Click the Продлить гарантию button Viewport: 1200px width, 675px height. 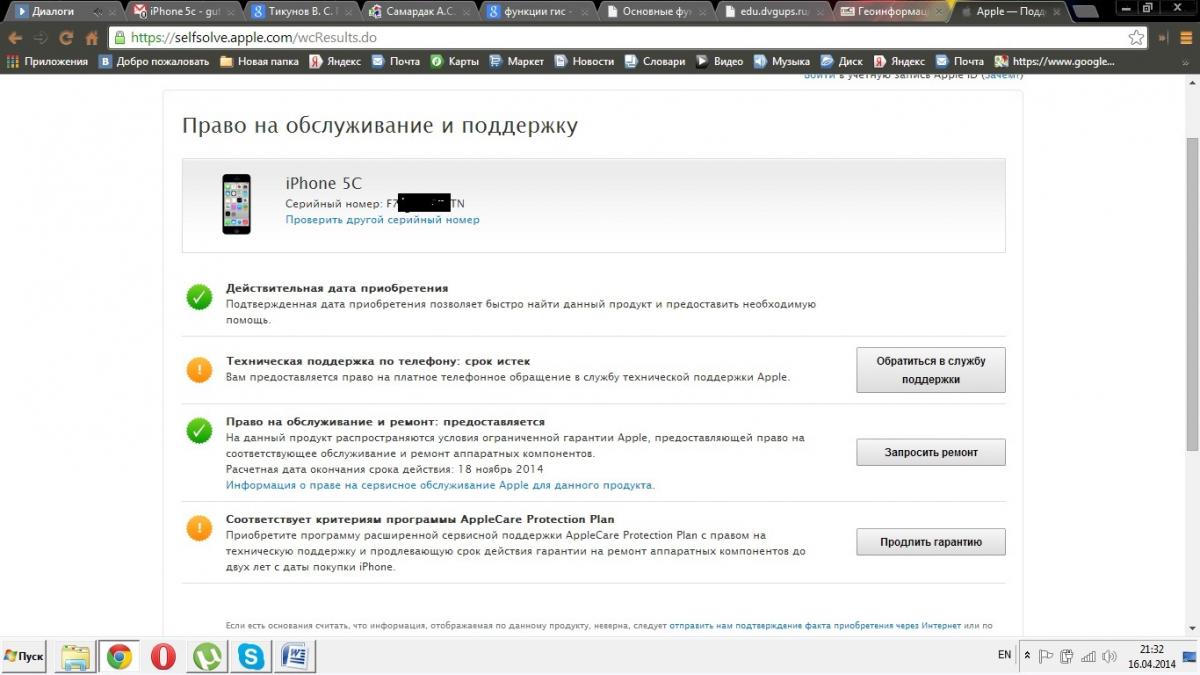[x=931, y=542]
